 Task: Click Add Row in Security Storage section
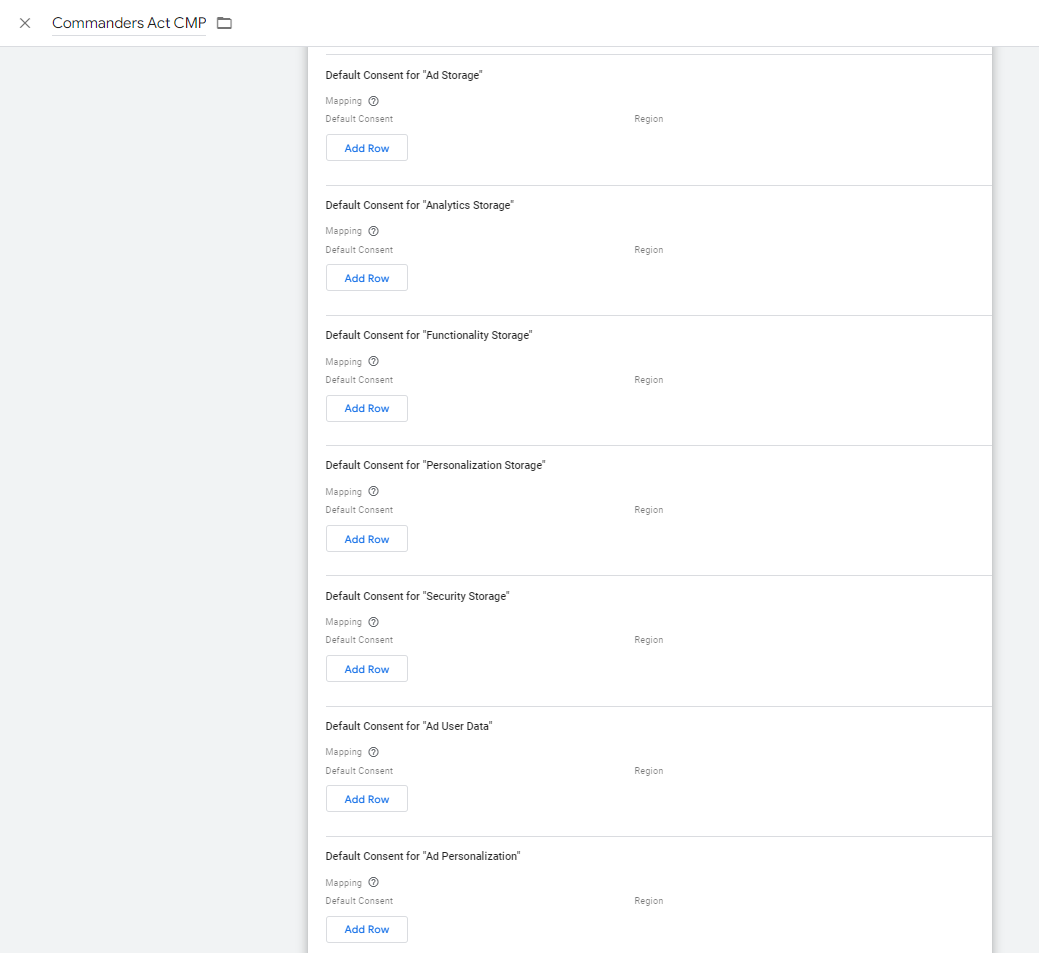click(x=366, y=669)
